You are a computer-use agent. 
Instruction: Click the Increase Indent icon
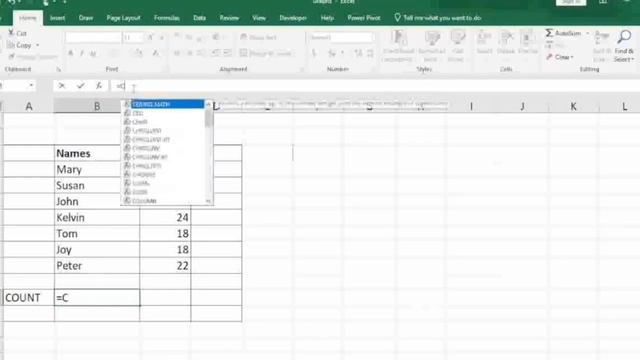click(x=227, y=53)
